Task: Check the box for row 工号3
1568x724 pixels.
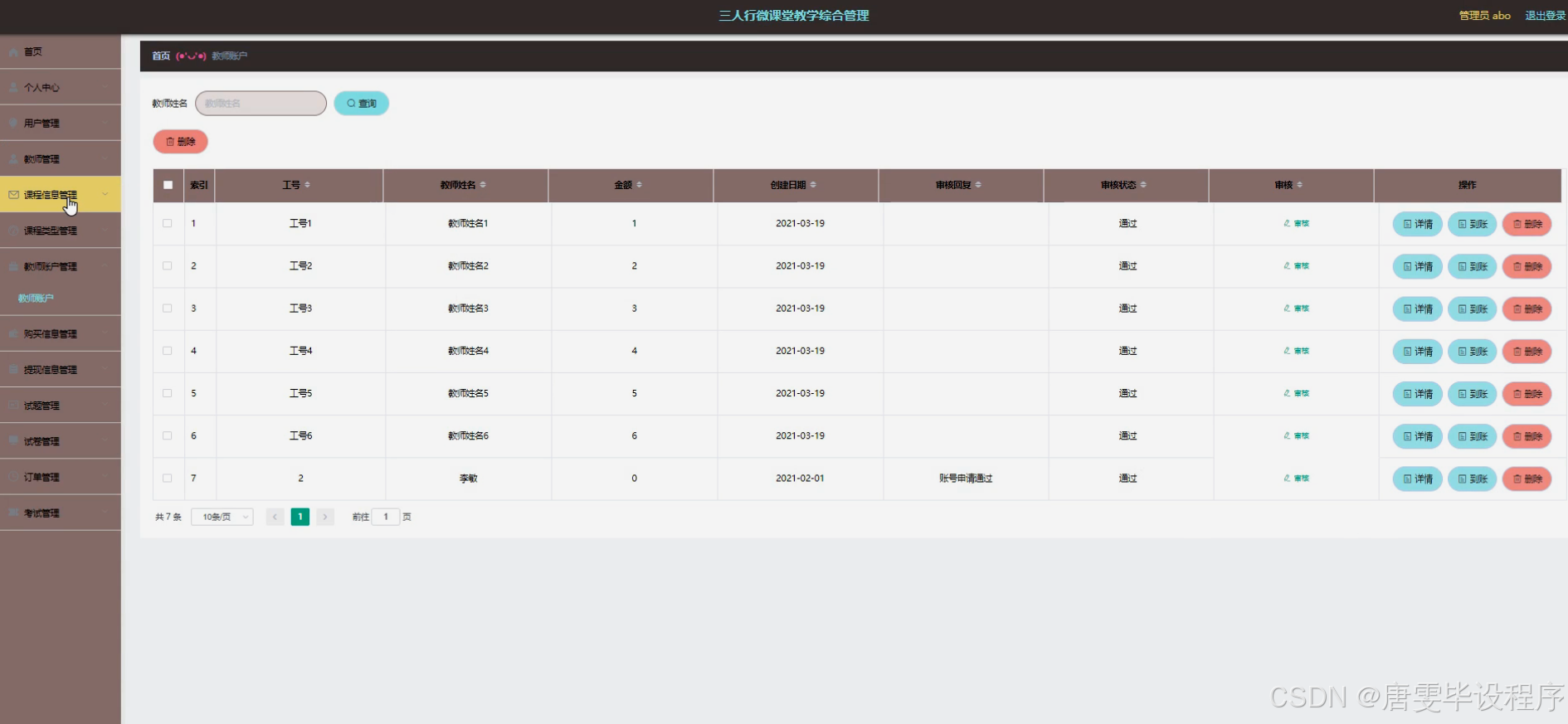Action: point(168,309)
